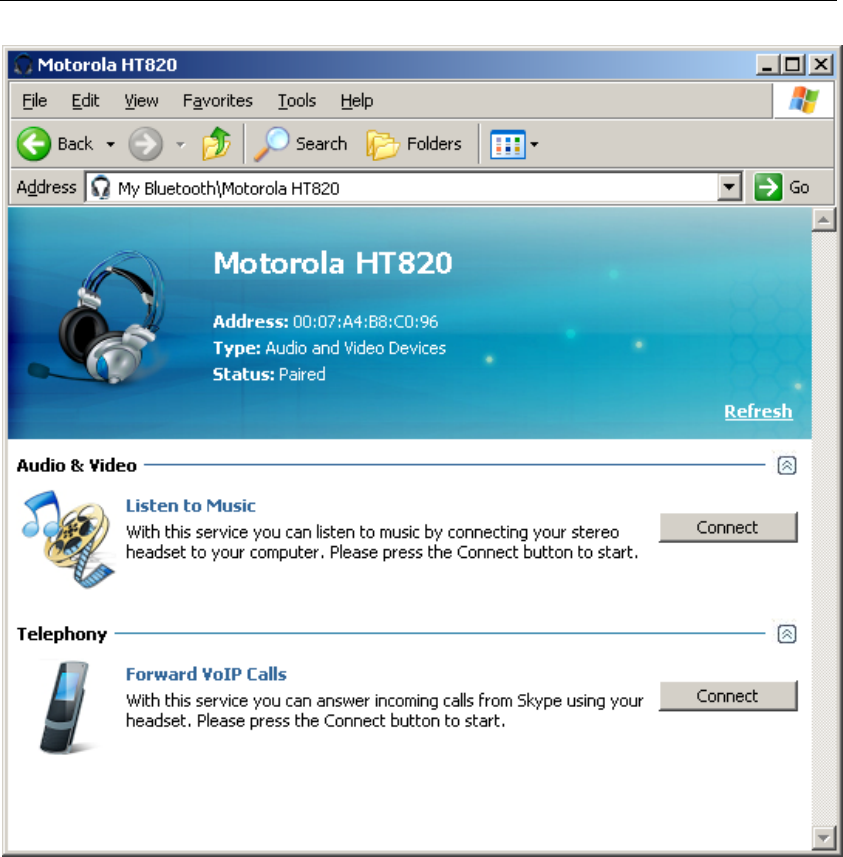Click the headphone icon in the address bar
Image resolution: width=843 pixels, height=857 pixels.
(101, 187)
